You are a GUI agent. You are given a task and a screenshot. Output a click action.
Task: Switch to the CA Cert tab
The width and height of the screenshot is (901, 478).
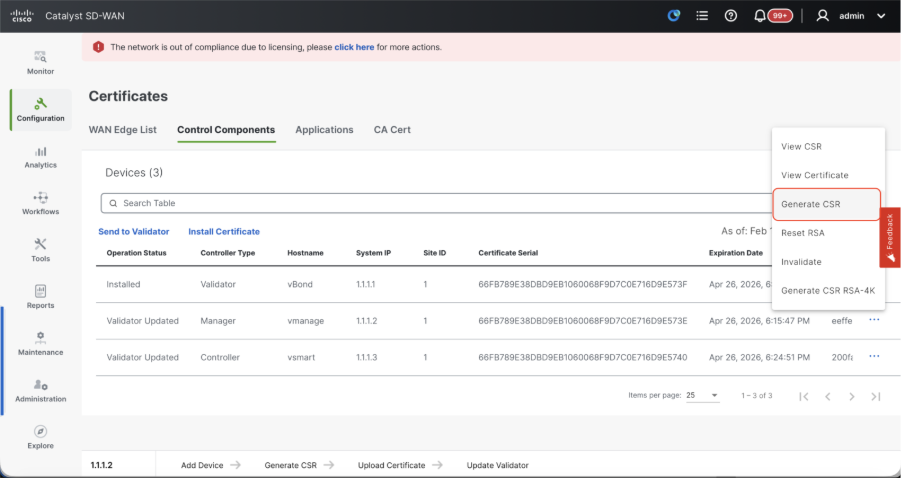[392, 130]
